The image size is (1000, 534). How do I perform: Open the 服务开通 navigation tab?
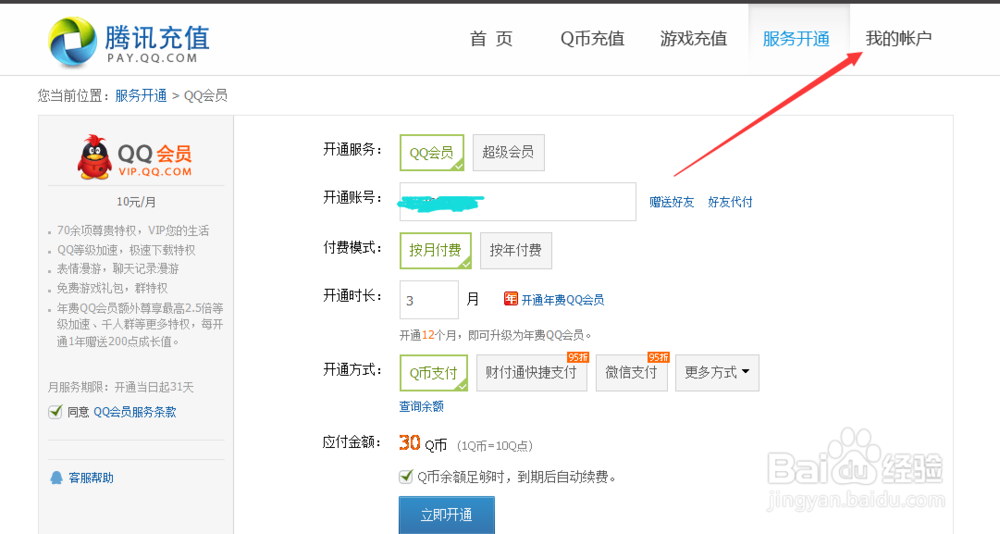point(796,39)
